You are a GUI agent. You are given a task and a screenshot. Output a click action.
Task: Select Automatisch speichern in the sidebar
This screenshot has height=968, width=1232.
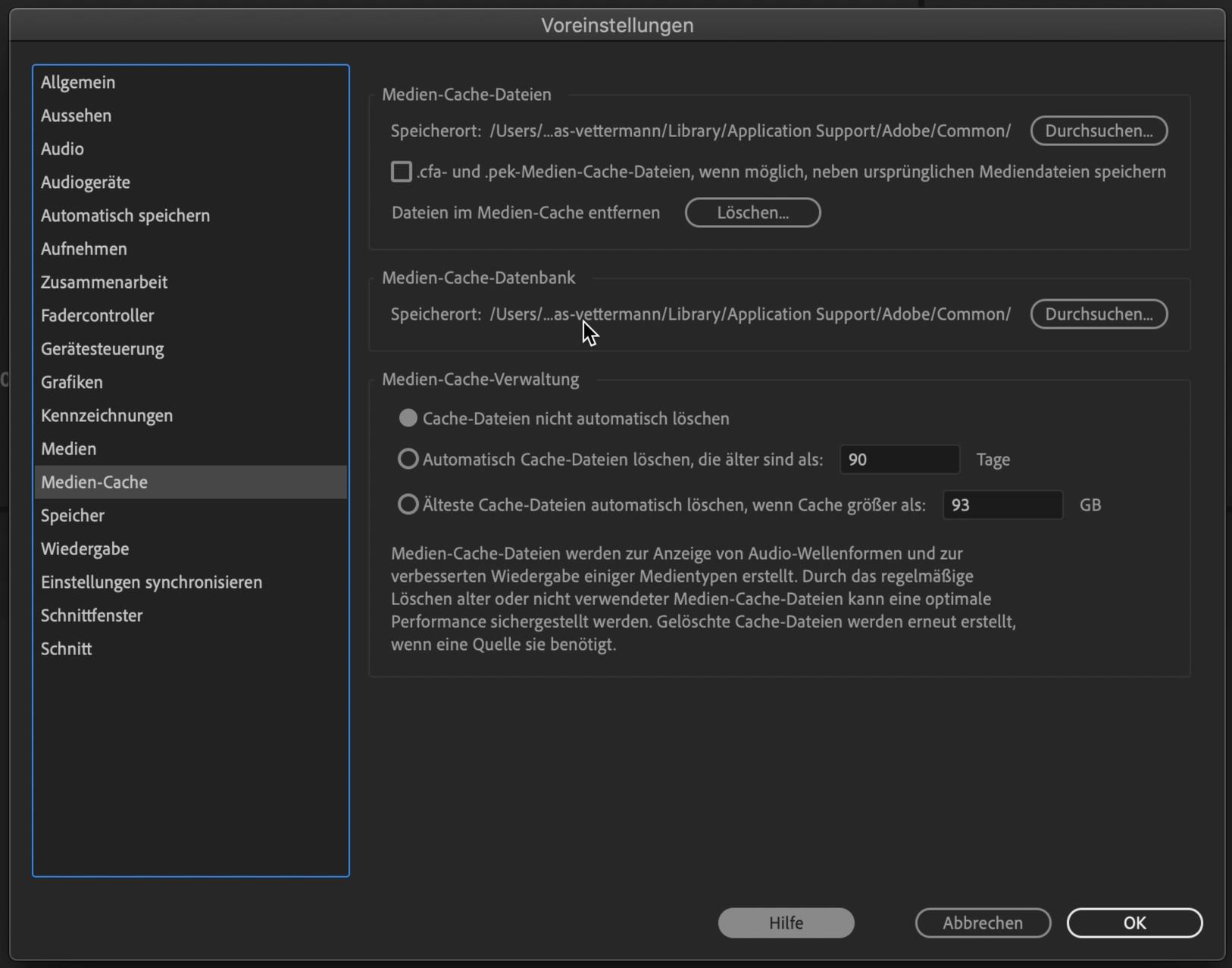click(125, 215)
